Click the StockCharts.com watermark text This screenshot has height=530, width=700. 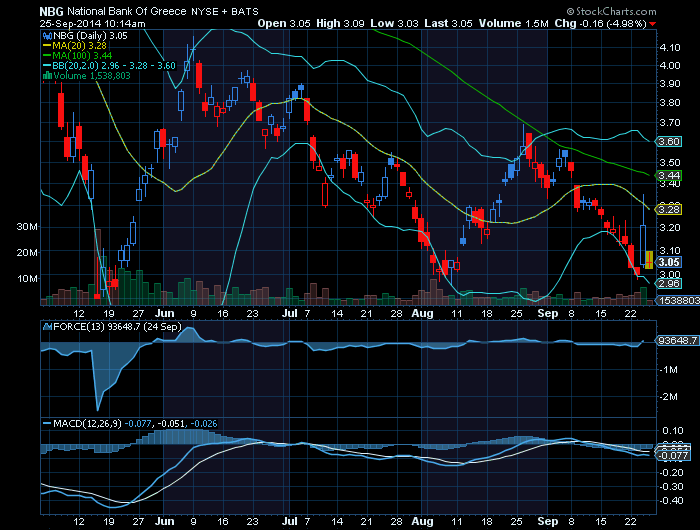point(611,11)
